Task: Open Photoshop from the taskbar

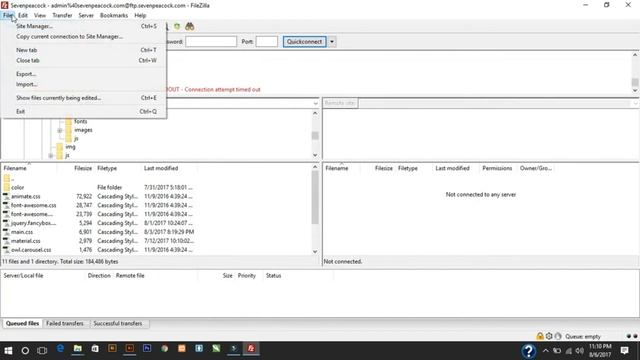Action: click(x=147, y=348)
